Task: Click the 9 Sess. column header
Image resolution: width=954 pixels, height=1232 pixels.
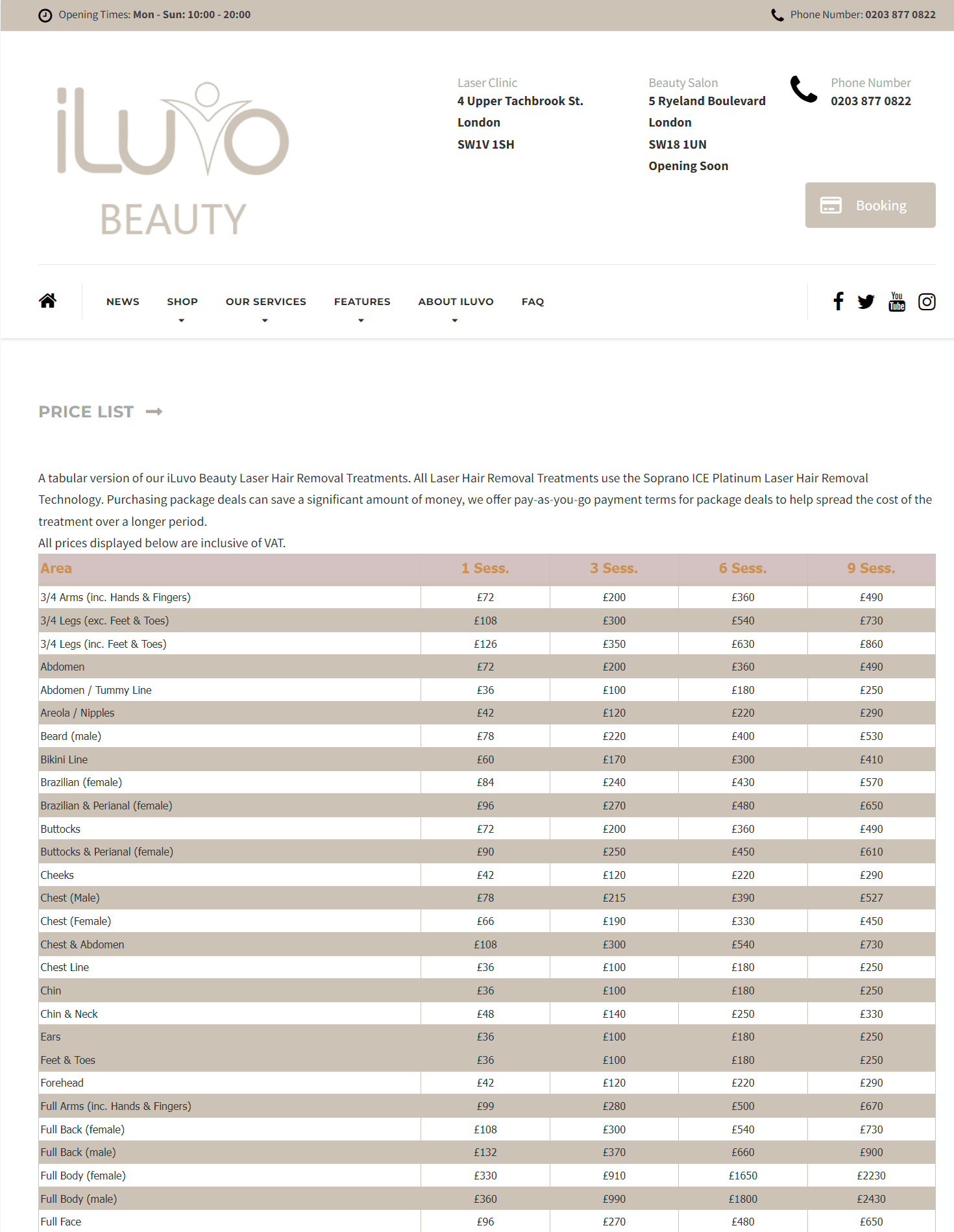Action: [871, 569]
